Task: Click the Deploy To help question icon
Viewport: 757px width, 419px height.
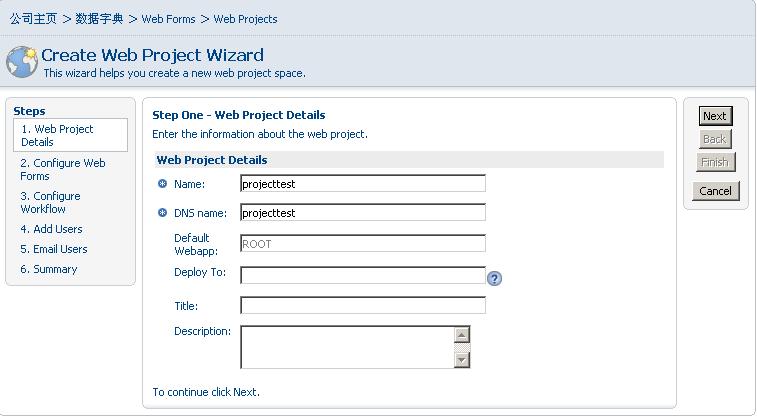Action: click(x=494, y=279)
